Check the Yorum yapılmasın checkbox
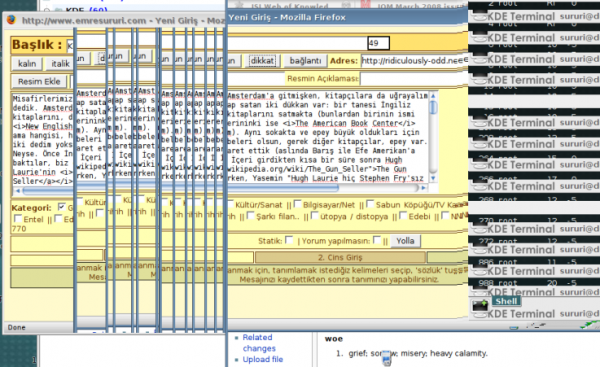The height and width of the screenshot is (367, 600). [377, 240]
